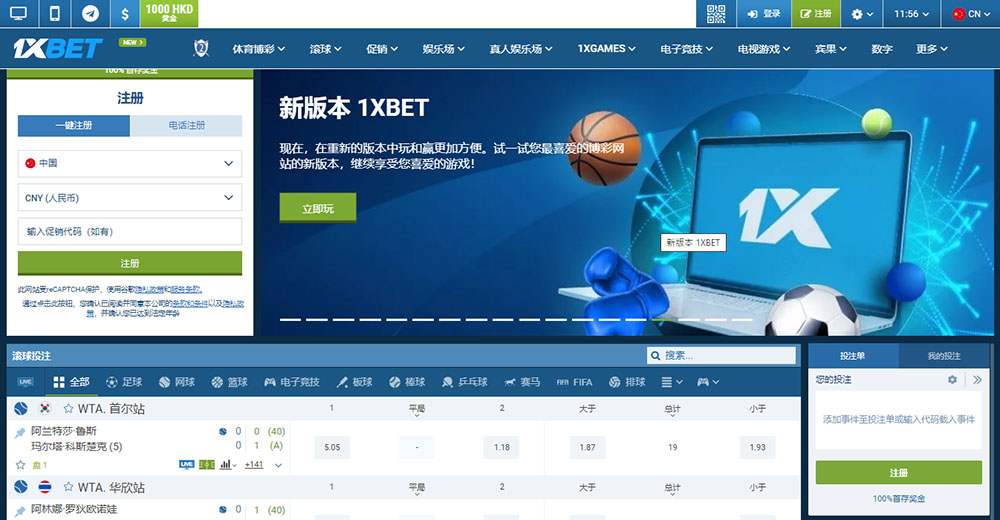Switch to the 投注单 tab

[x=853, y=355]
